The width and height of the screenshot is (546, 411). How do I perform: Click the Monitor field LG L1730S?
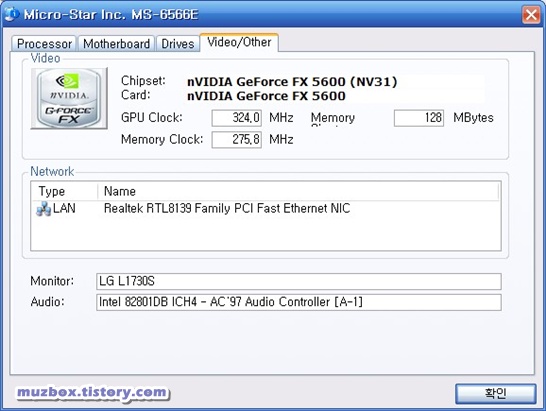[x=299, y=281]
